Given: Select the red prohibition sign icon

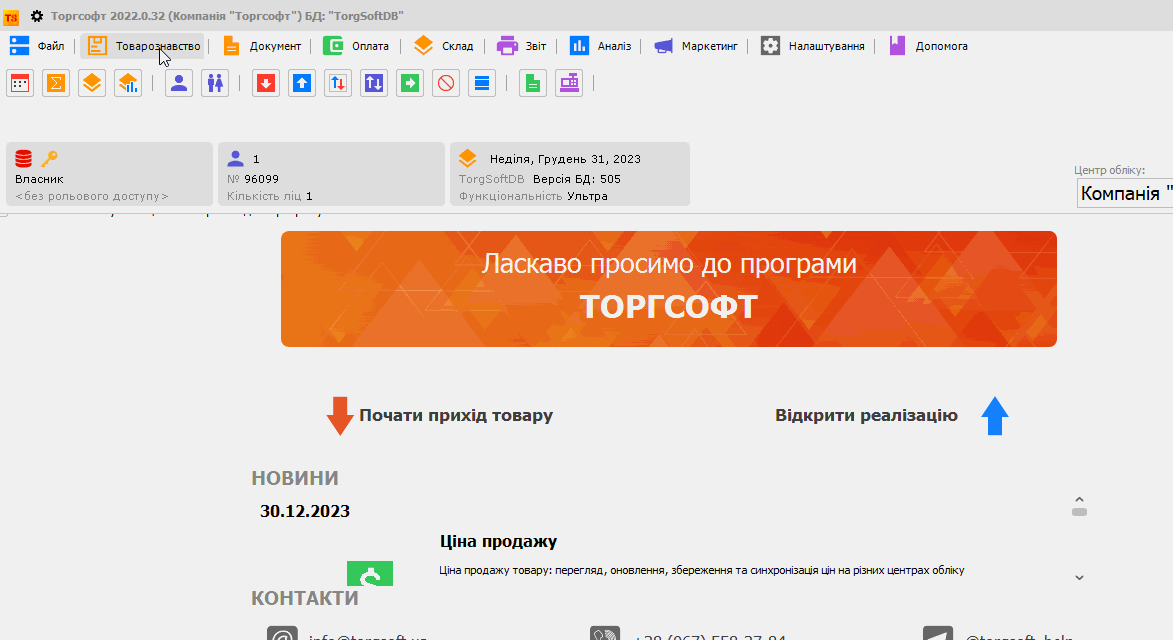Looking at the screenshot, I should (x=445, y=83).
